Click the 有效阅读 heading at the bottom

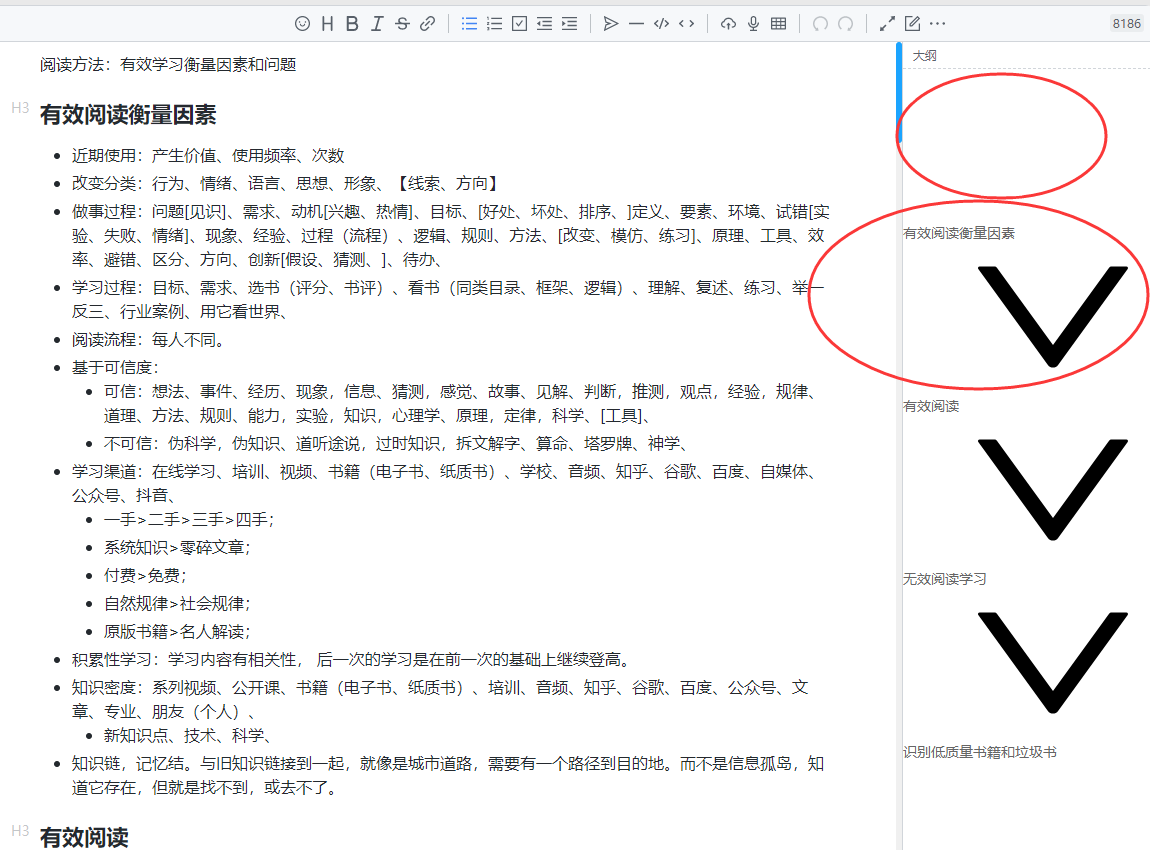(x=84, y=837)
